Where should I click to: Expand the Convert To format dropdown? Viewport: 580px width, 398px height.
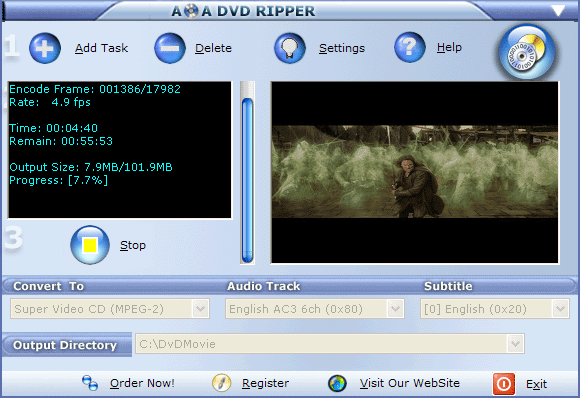coord(200,308)
